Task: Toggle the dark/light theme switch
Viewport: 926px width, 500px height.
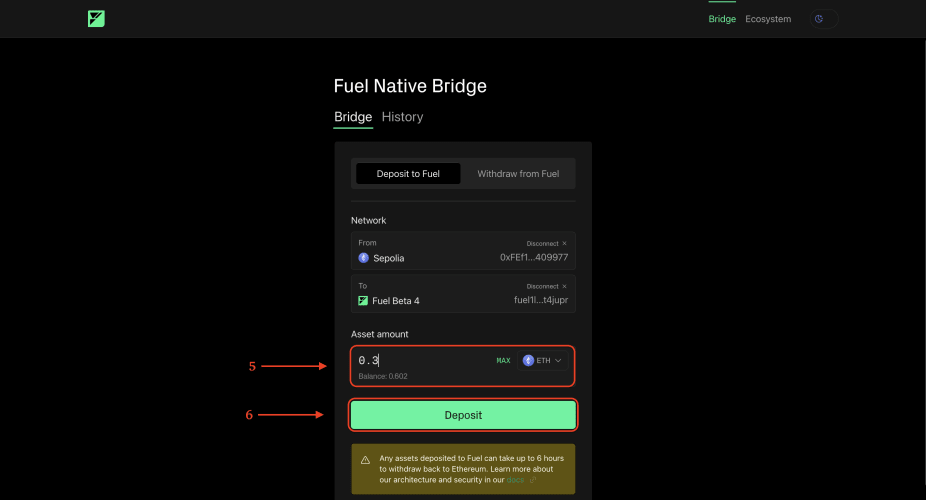Action: [824, 19]
